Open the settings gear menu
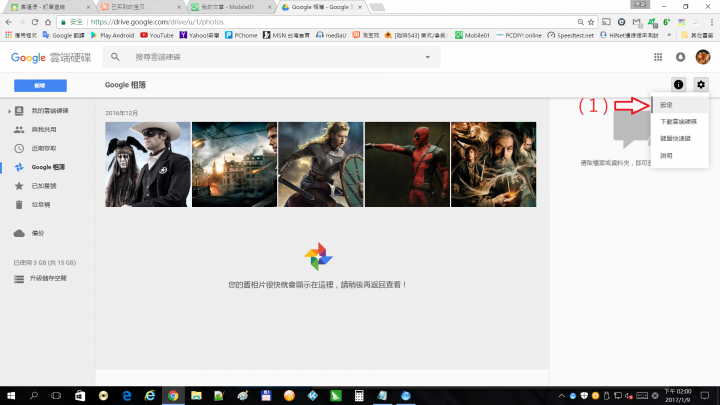 (701, 84)
